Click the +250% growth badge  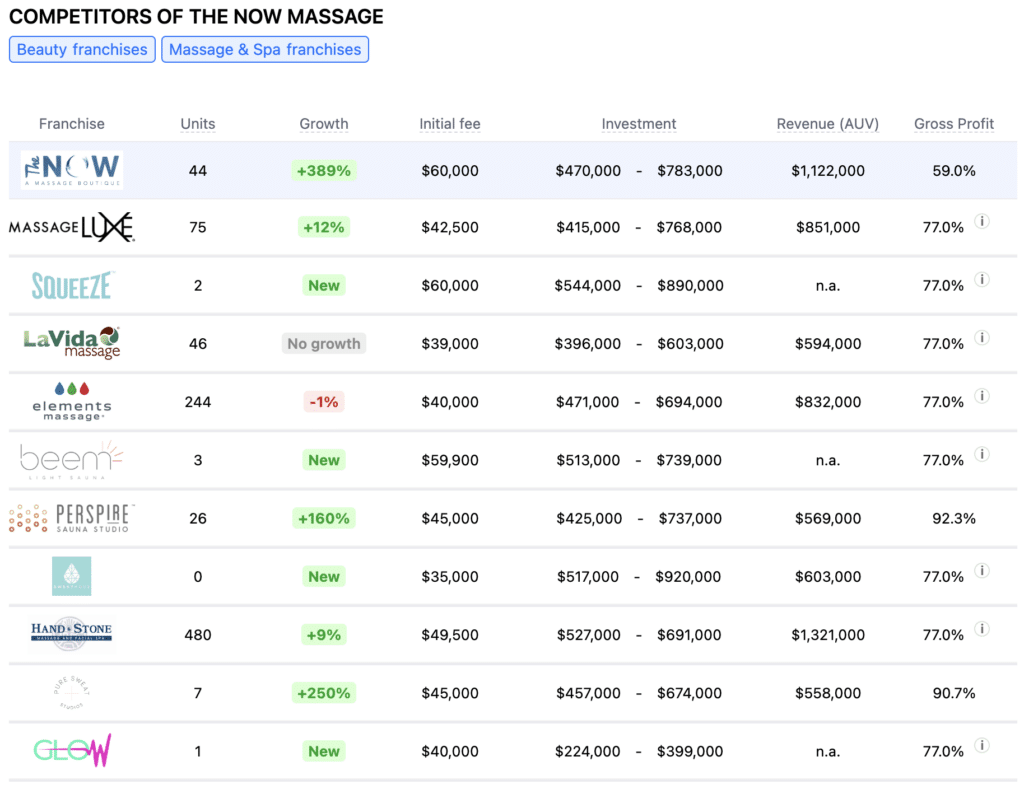(x=324, y=693)
